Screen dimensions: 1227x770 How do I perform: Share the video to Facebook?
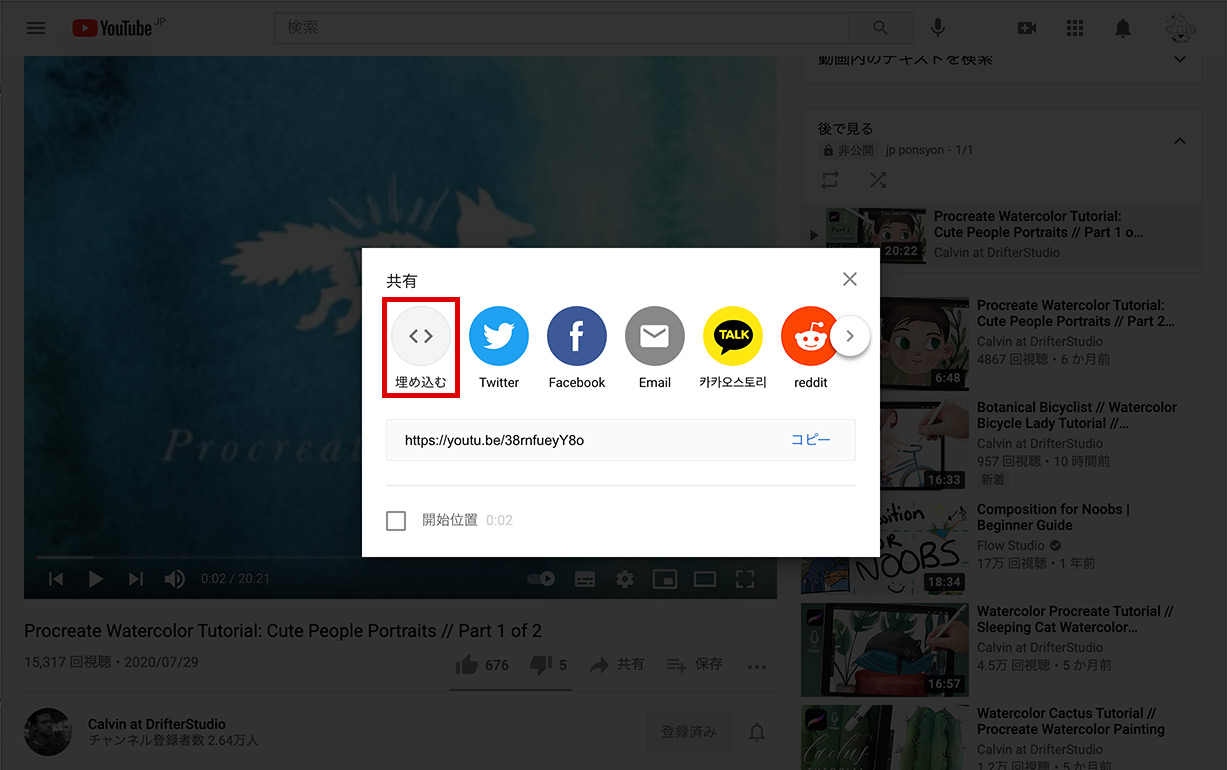577,348
